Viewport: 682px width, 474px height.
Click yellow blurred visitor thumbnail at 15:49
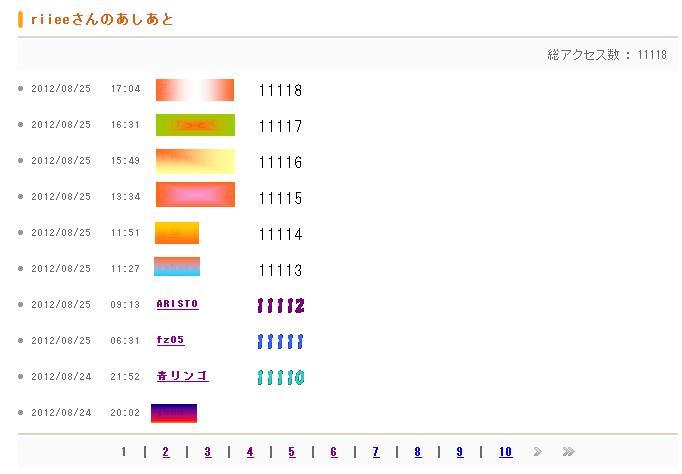click(x=195, y=161)
